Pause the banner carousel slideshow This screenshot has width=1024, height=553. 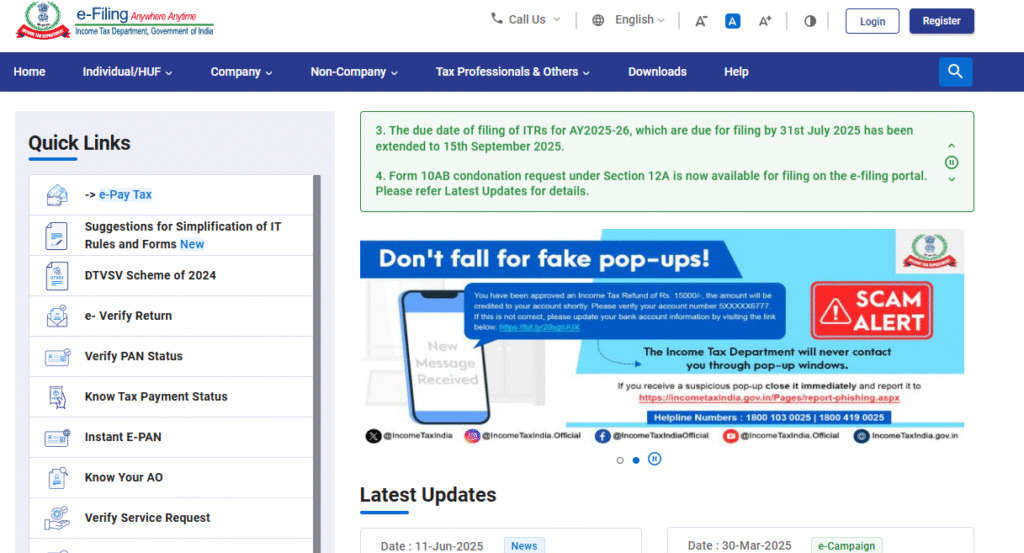point(654,459)
